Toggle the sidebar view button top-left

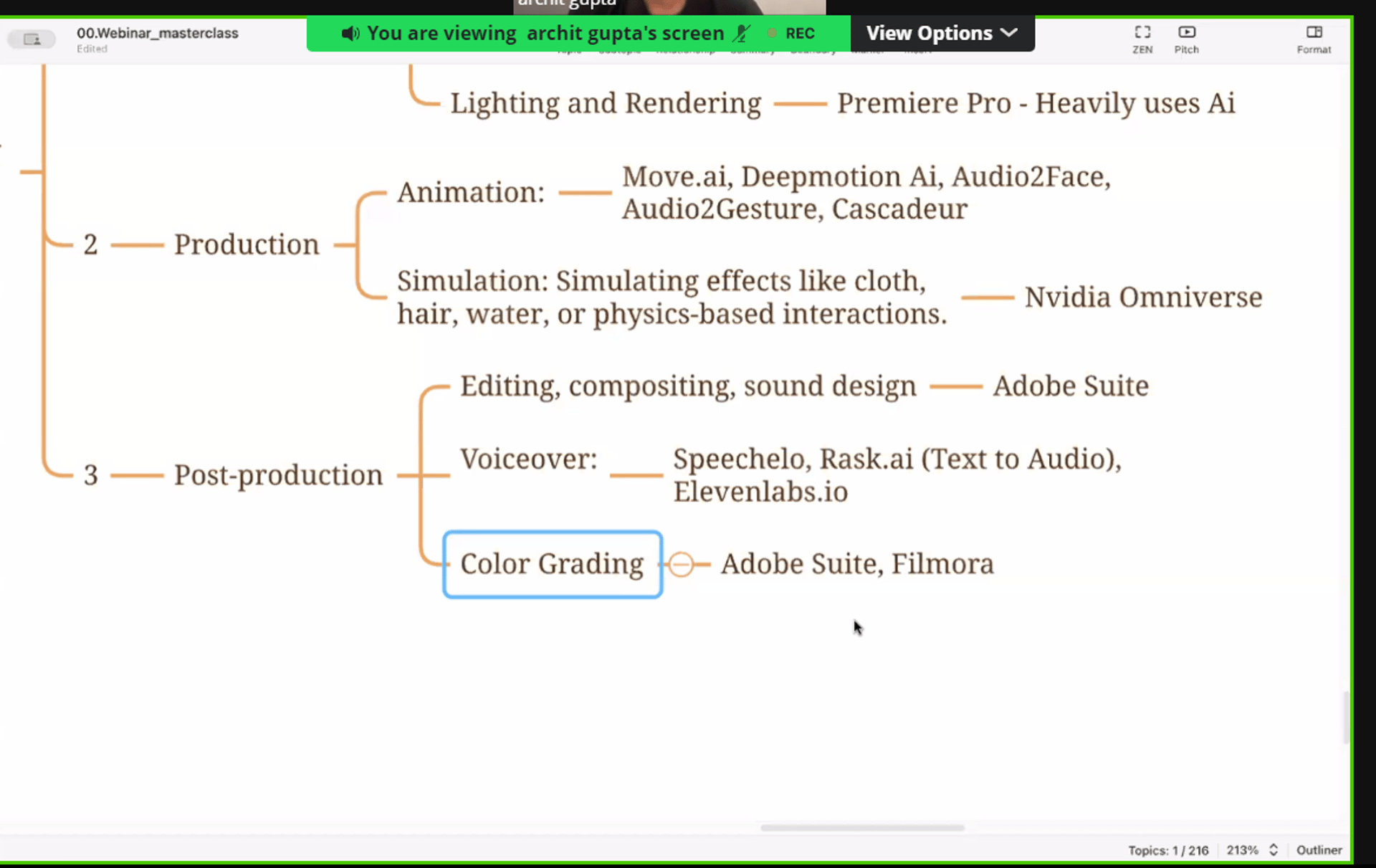(x=32, y=39)
